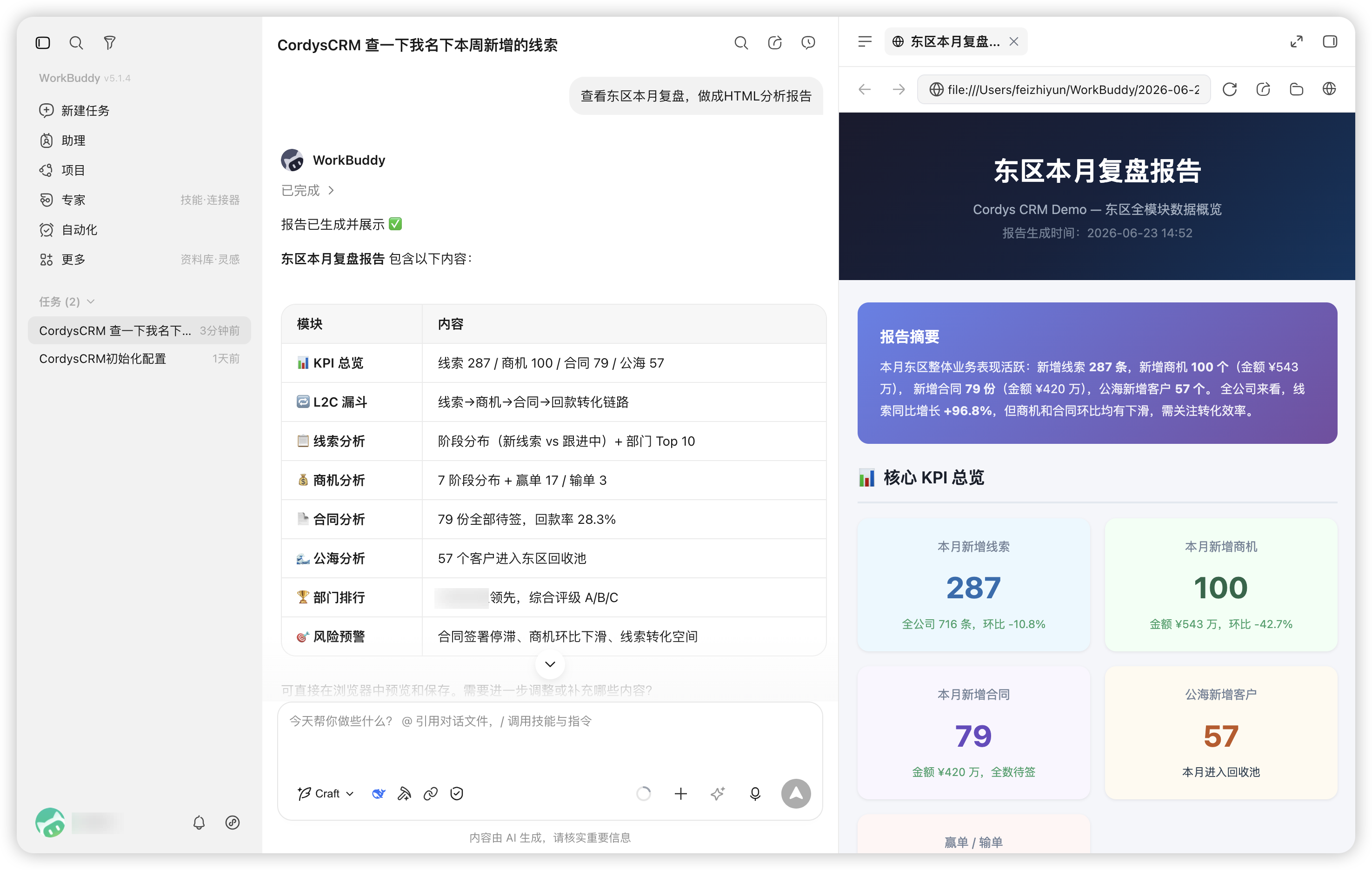The image size is (1372, 870).
Task: Close the 东区本月复盘 tab
Action: 1013,41
